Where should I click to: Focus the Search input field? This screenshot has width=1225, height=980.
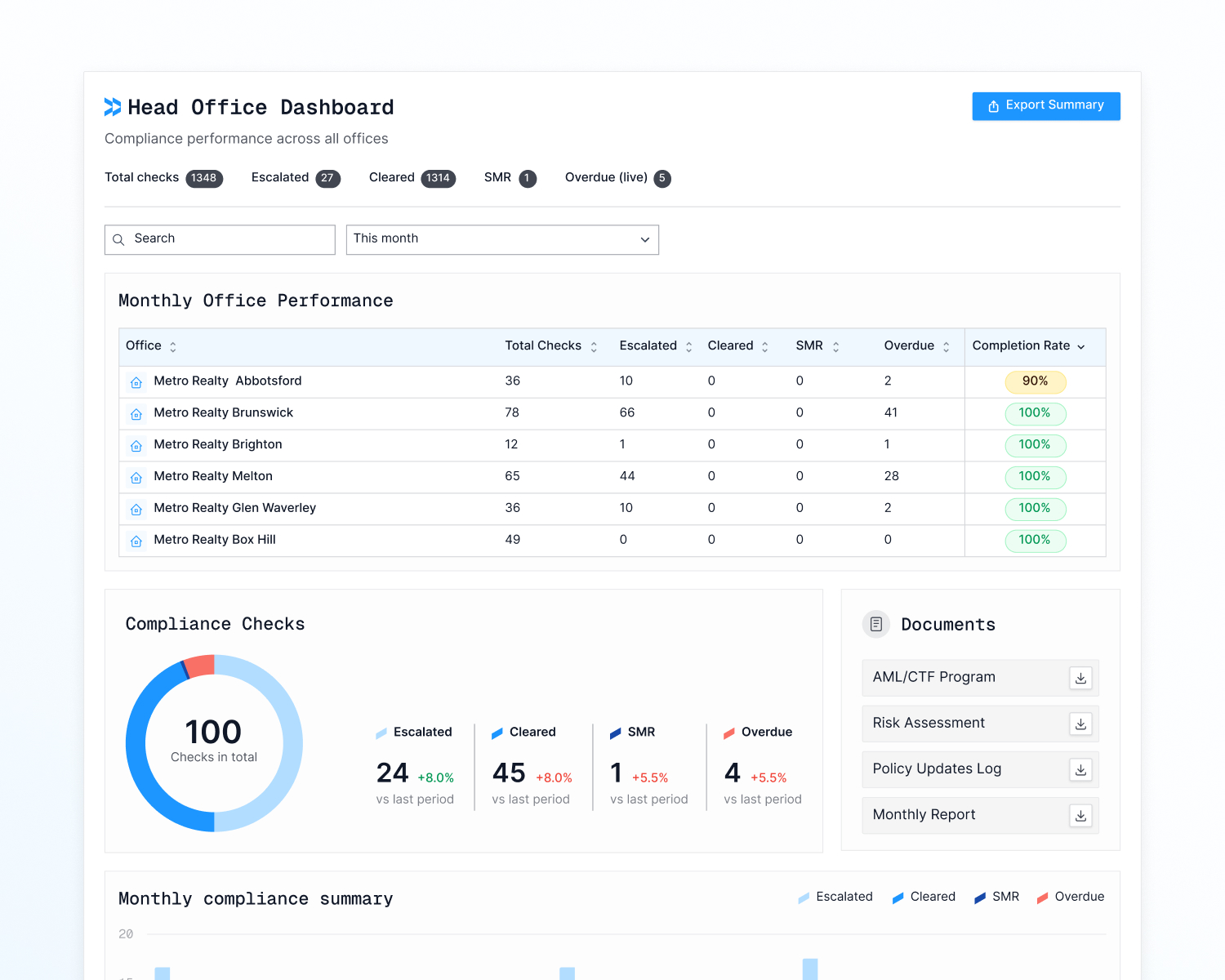click(220, 239)
